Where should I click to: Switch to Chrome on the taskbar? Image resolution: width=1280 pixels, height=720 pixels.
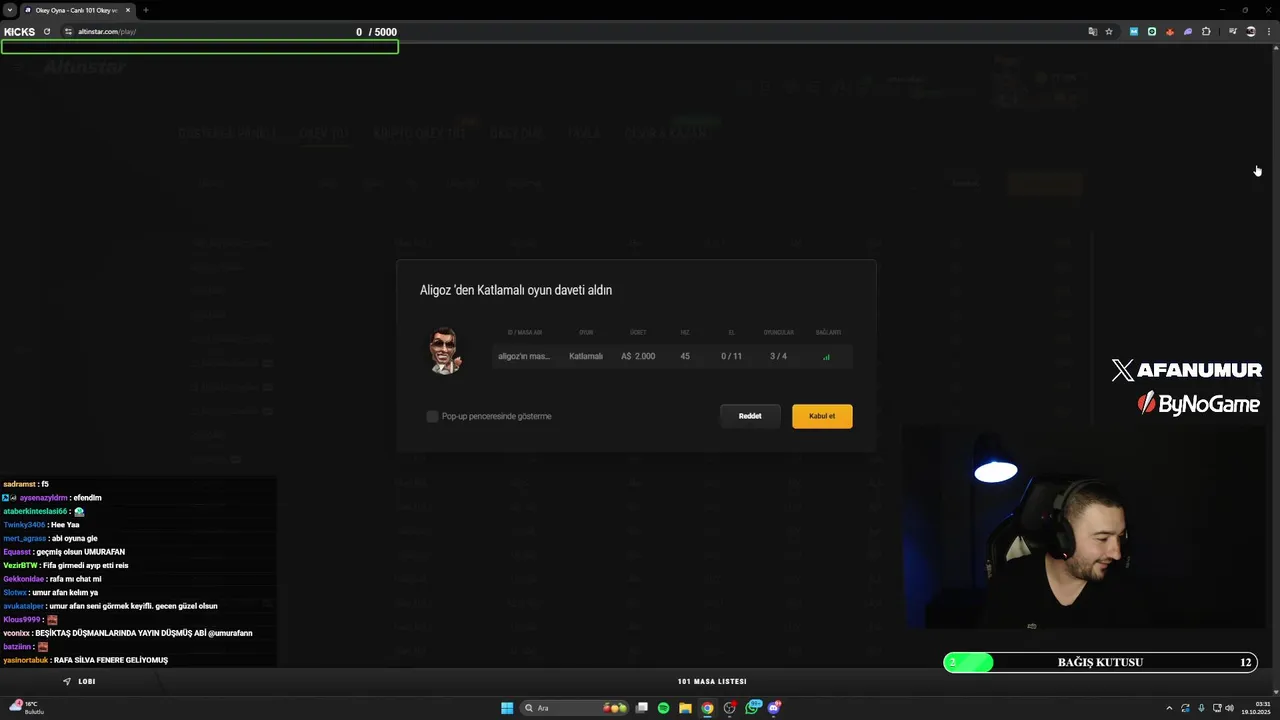point(708,708)
